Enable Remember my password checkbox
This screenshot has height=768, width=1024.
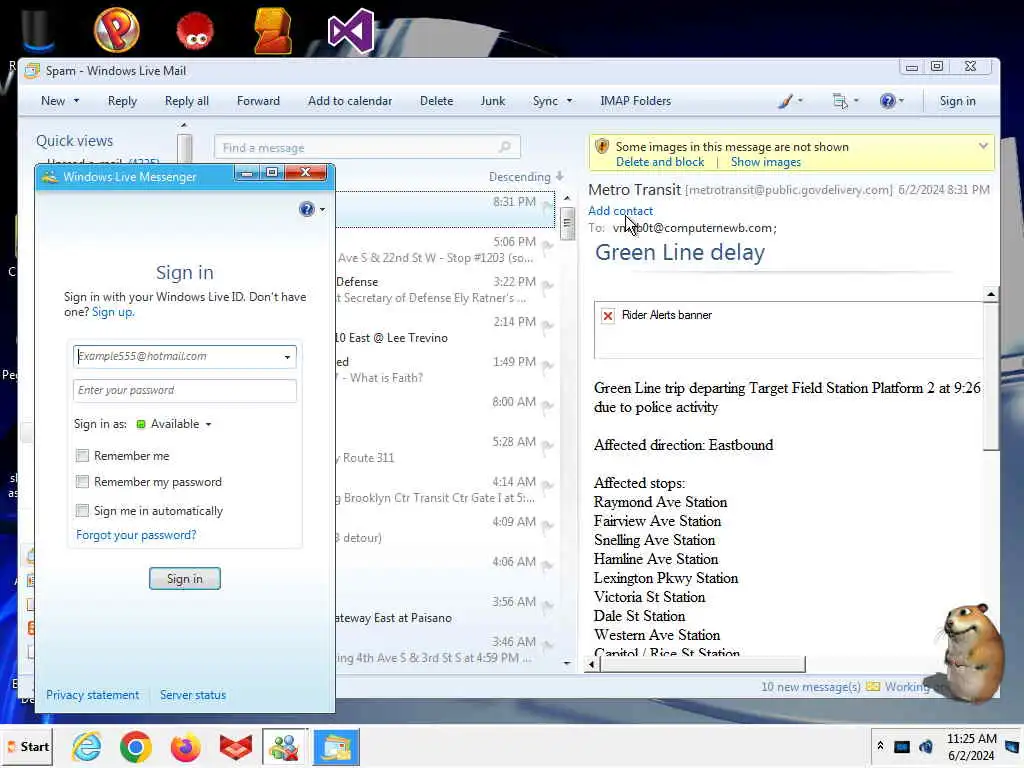click(82, 481)
